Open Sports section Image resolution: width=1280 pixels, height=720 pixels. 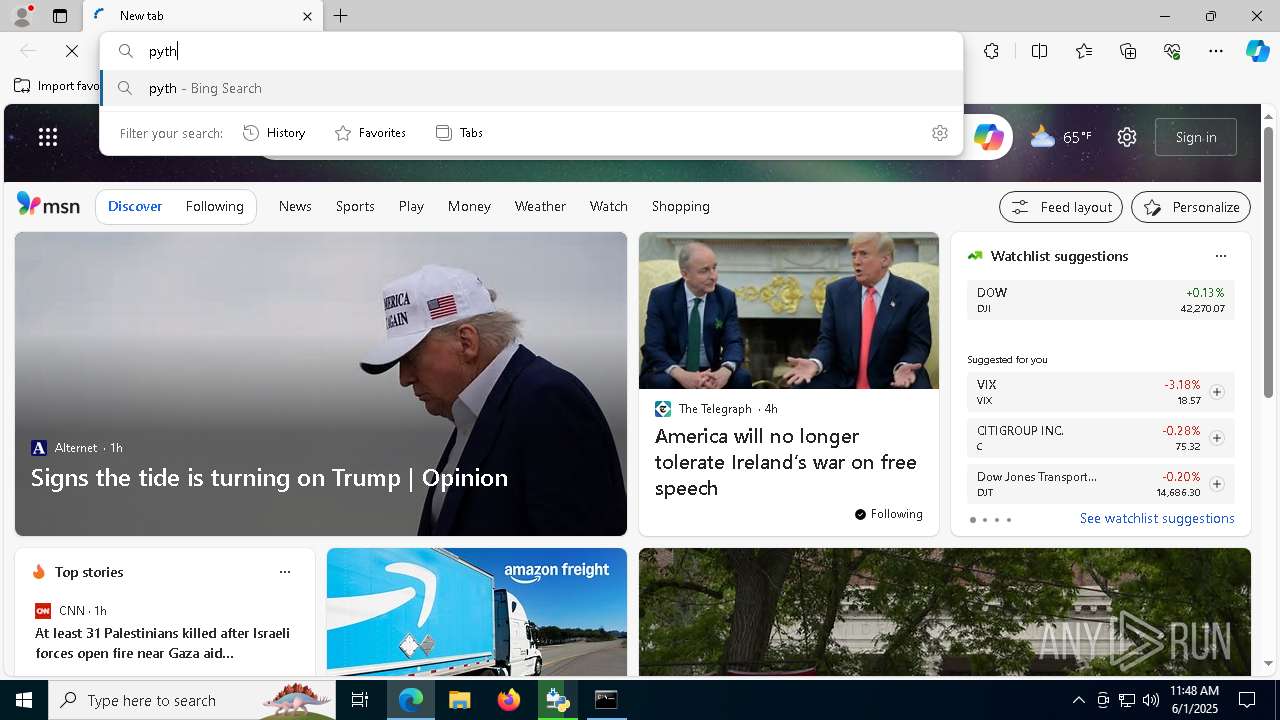tap(355, 206)
